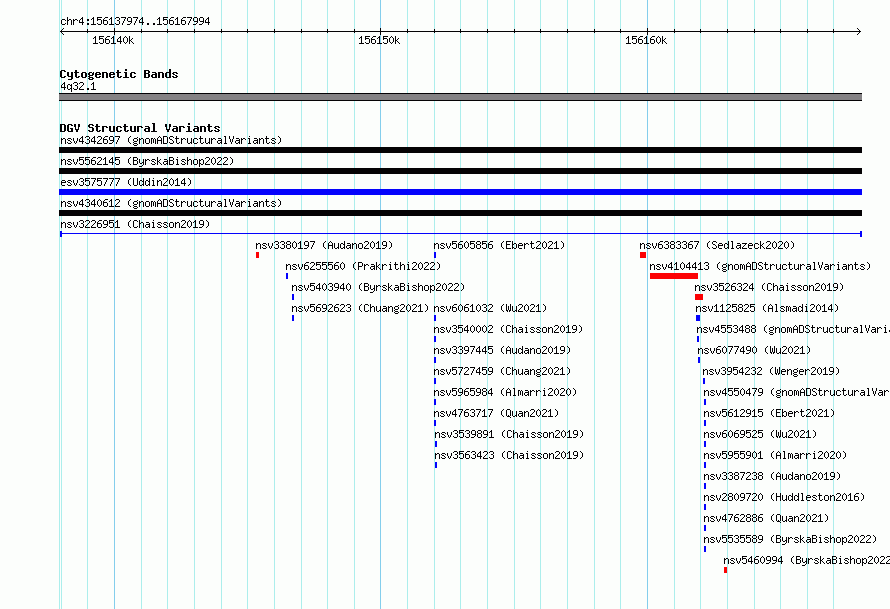This screenshot has width=890, height=609.
Task: Click the 156150k ruler position
Action: tap(379, 40)
